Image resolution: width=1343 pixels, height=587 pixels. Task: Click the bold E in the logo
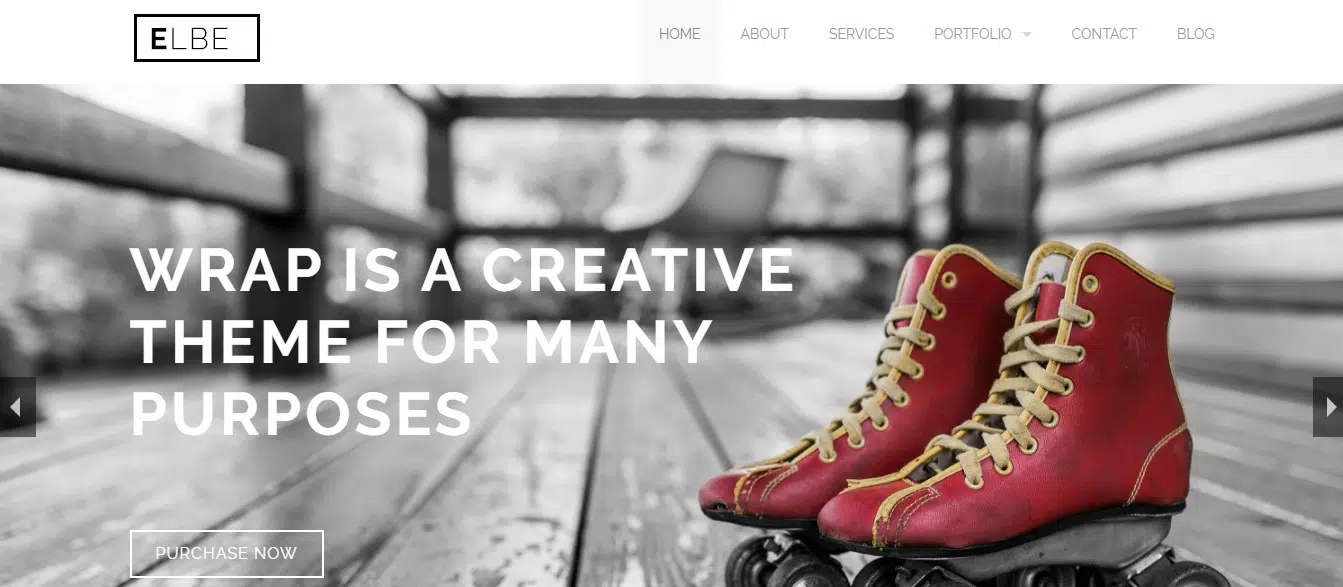(x=159, y=39)
